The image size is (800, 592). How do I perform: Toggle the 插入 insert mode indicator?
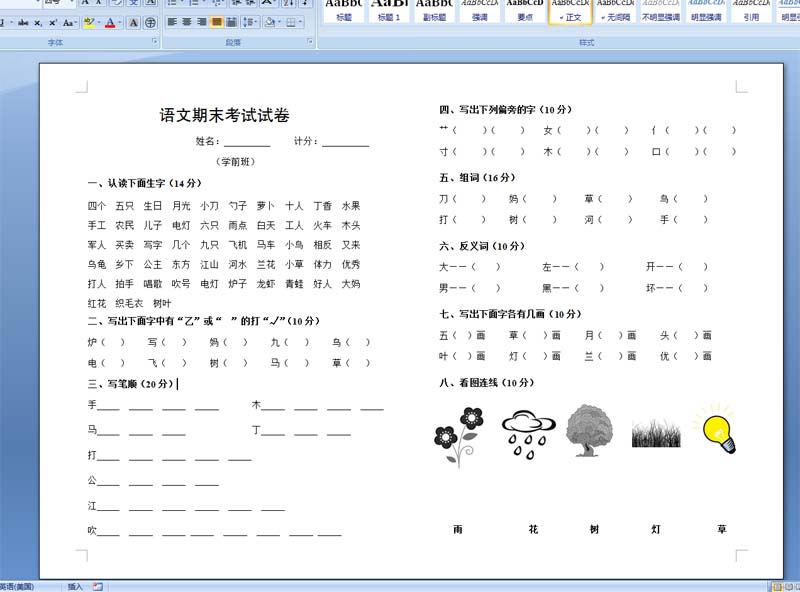click(75, 587)
